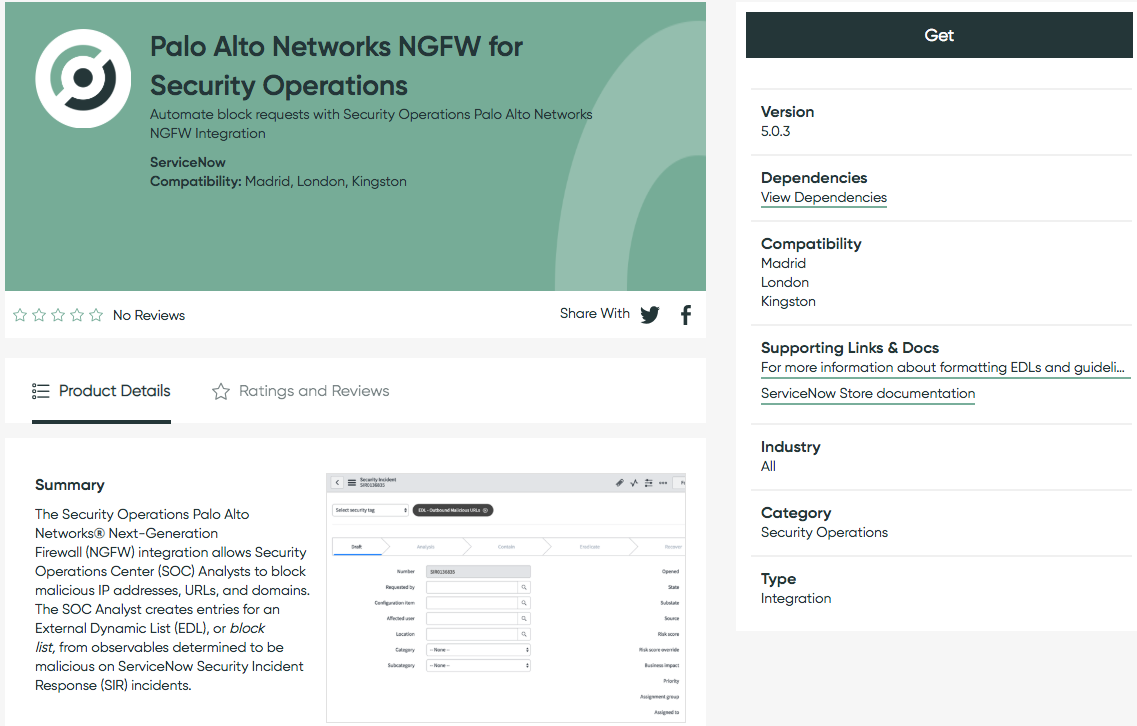
Task: Click the Palo Alto Networks app logo
Action: (x=83, y=78)
